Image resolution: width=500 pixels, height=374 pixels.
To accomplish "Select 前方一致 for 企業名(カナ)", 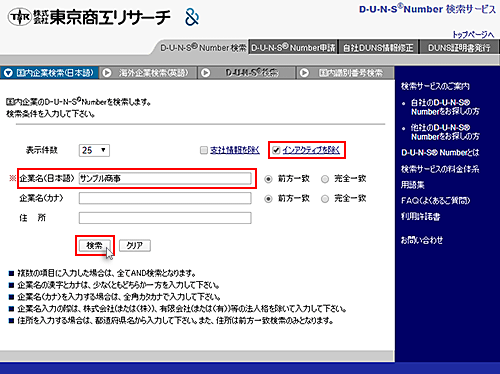I will point(268,199).
